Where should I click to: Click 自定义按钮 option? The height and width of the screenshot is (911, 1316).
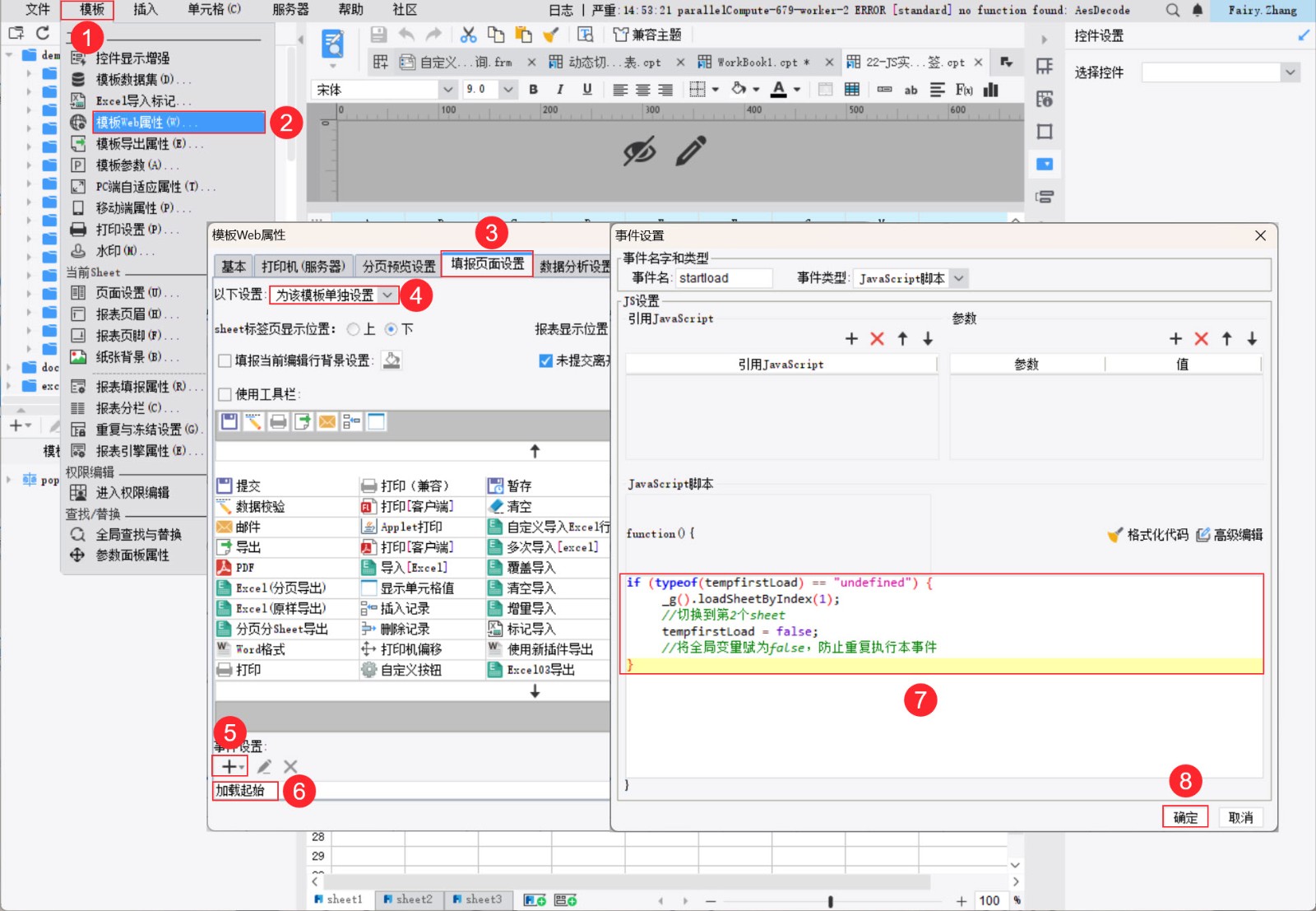tap(401, 671)
